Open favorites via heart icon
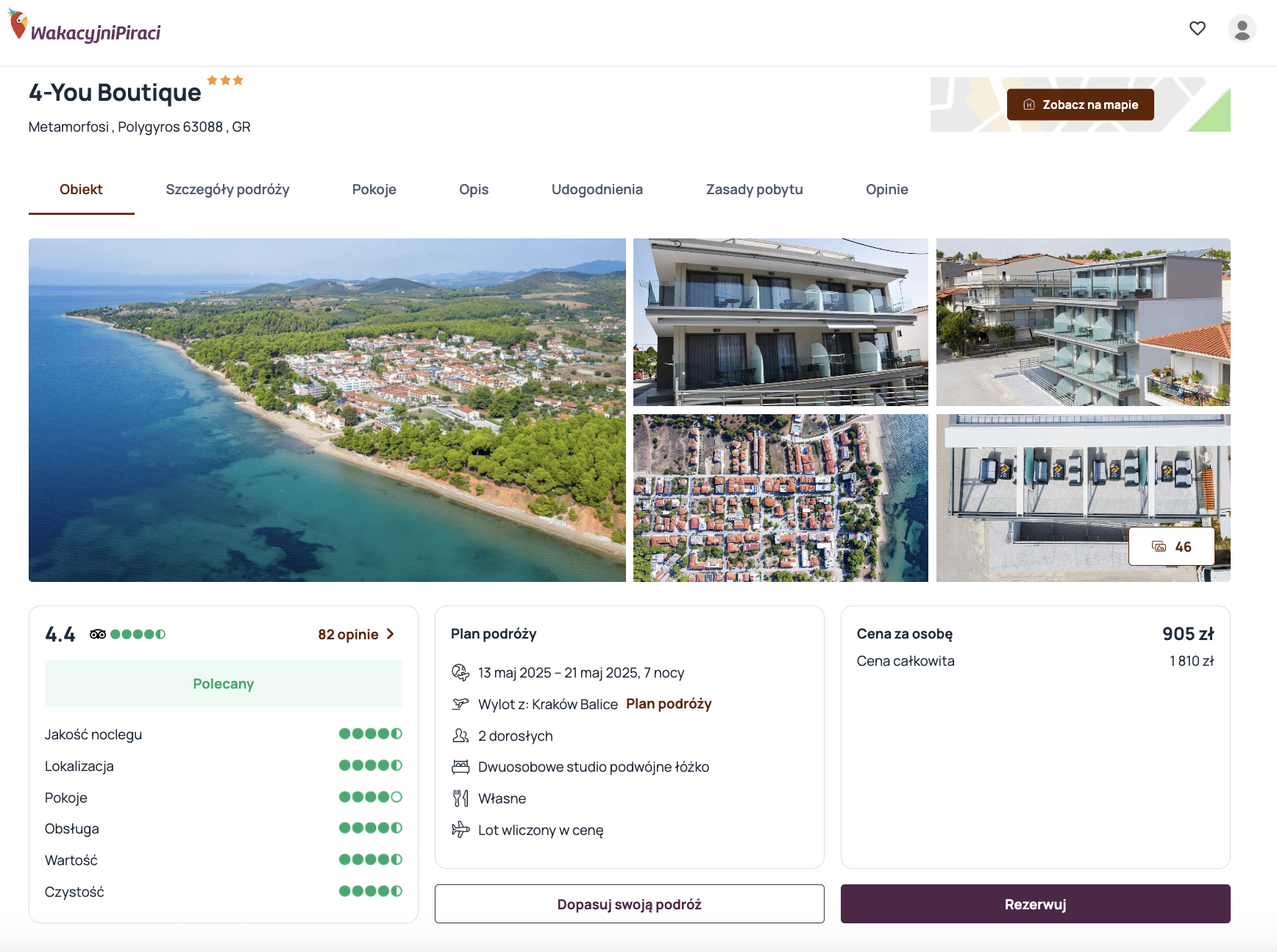The image size is (1277, 952). pyautogui.click(x=1198, y=29)
